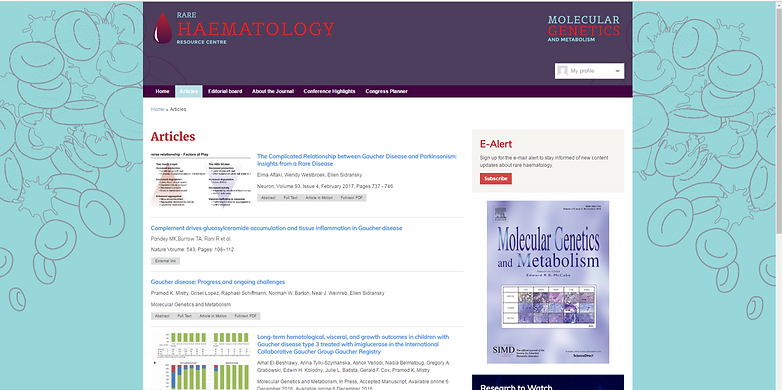782x390 pixels.
Task: Open 'The Complicated Relationship between Gaucher Disease' article link
Action: point(357,160)
